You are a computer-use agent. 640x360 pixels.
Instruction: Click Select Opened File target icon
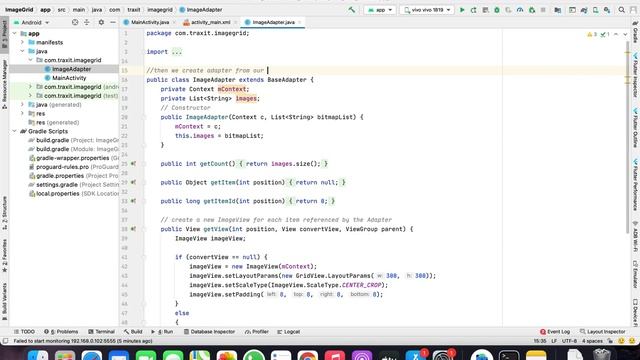tap(75, 22)
